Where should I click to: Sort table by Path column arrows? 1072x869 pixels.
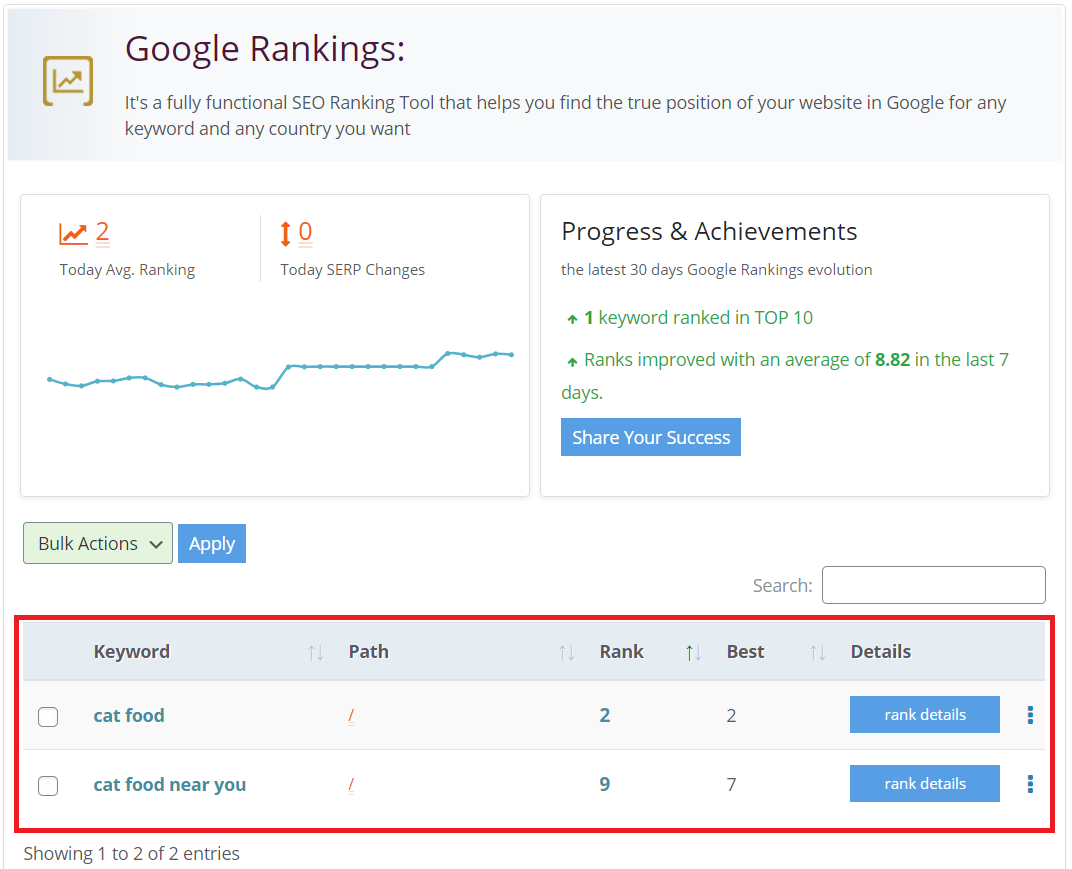click(x=567, y=653)
